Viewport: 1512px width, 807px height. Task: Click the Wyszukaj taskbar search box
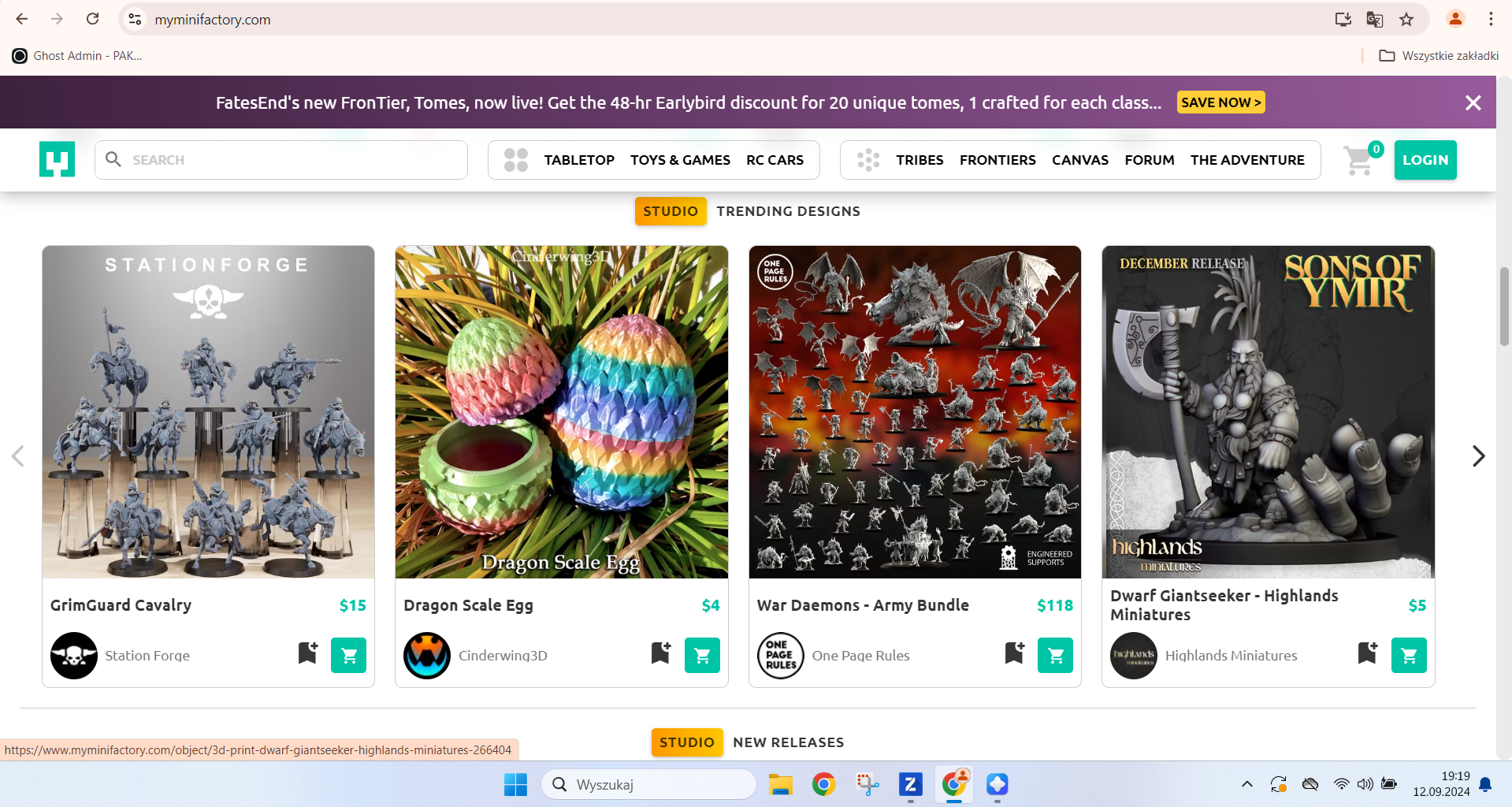click(648, 784)
